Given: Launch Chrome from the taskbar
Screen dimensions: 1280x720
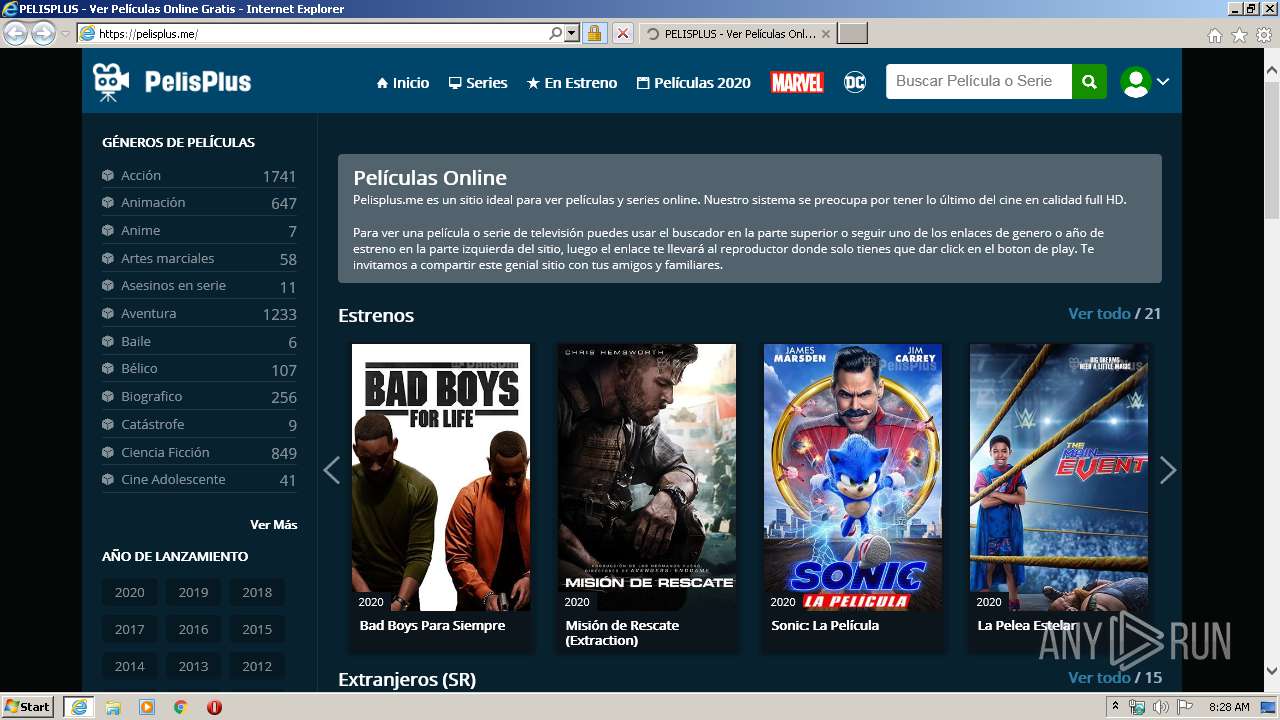Looking at the screenshot, I should pyautogui.click(x=180, y=707).
